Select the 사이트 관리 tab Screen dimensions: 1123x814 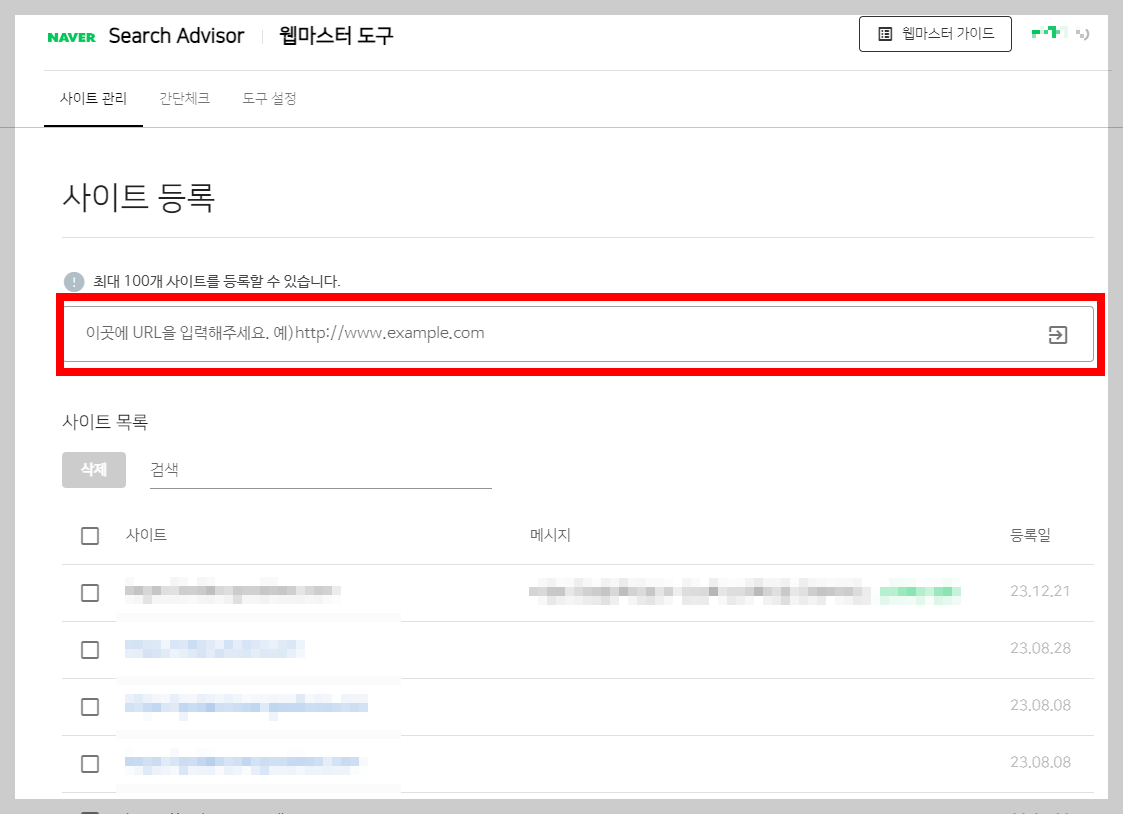(93, 98)
